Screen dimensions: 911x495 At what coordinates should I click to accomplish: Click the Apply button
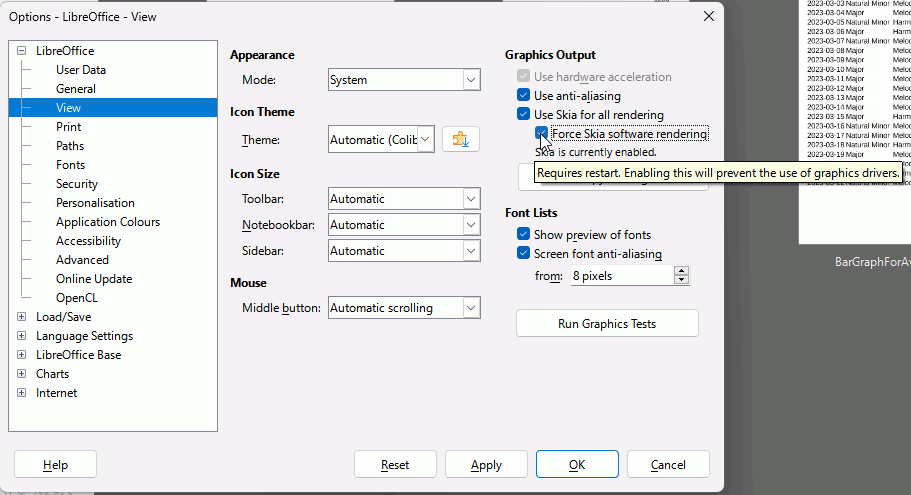pos(486,464)
